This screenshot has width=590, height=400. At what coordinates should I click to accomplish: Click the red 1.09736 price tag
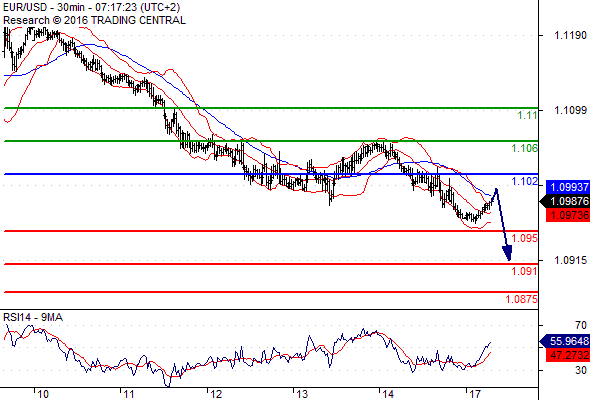[x=567, y=215]
